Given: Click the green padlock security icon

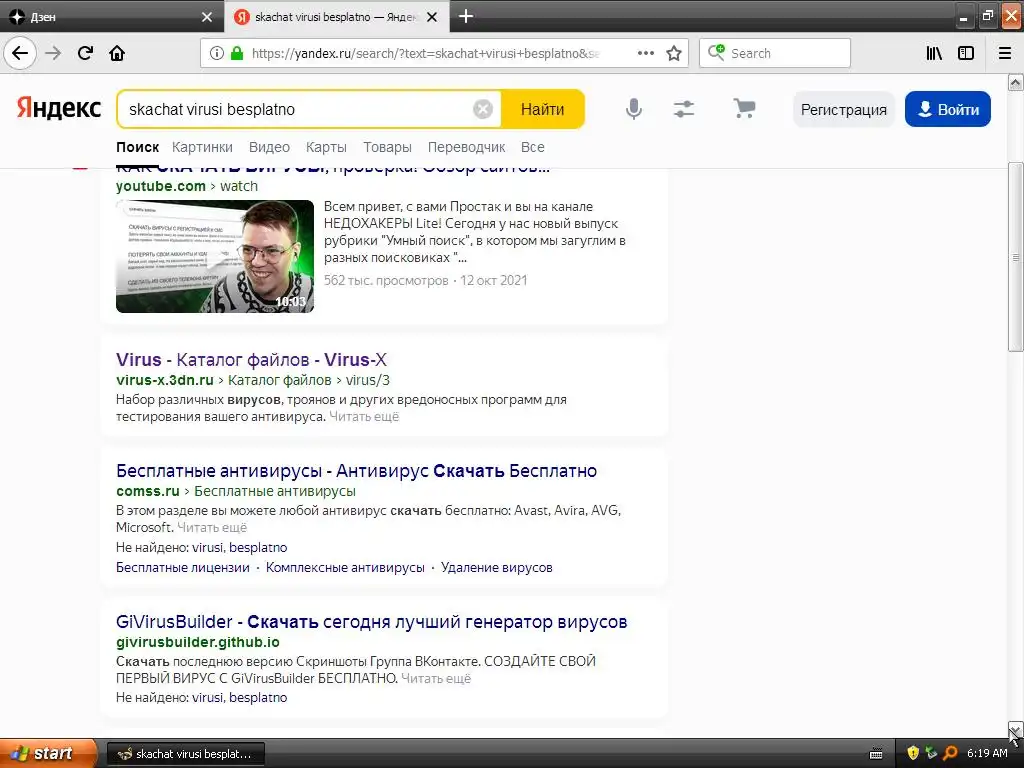Looking at the screenshot, I should pyautogui.click(x=237, y=53).
